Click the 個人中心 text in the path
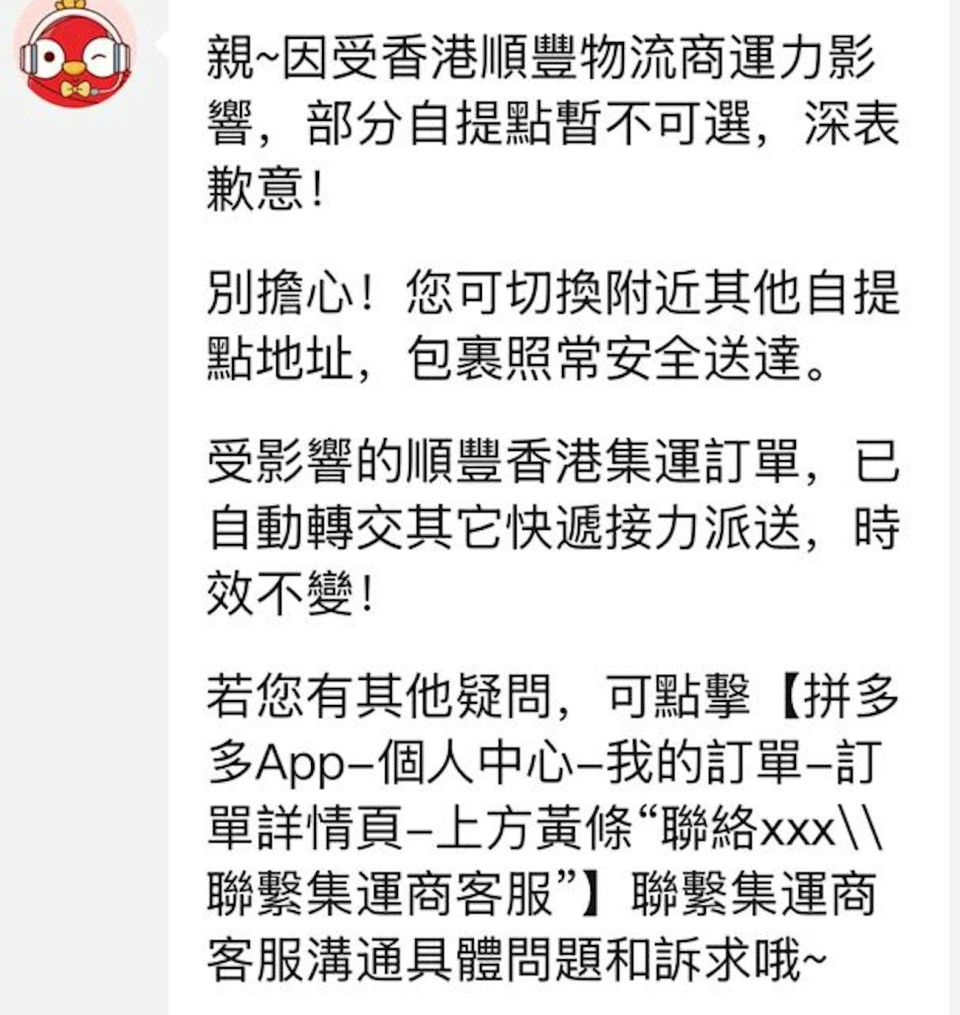960x1015 pixels. [476, 764]
